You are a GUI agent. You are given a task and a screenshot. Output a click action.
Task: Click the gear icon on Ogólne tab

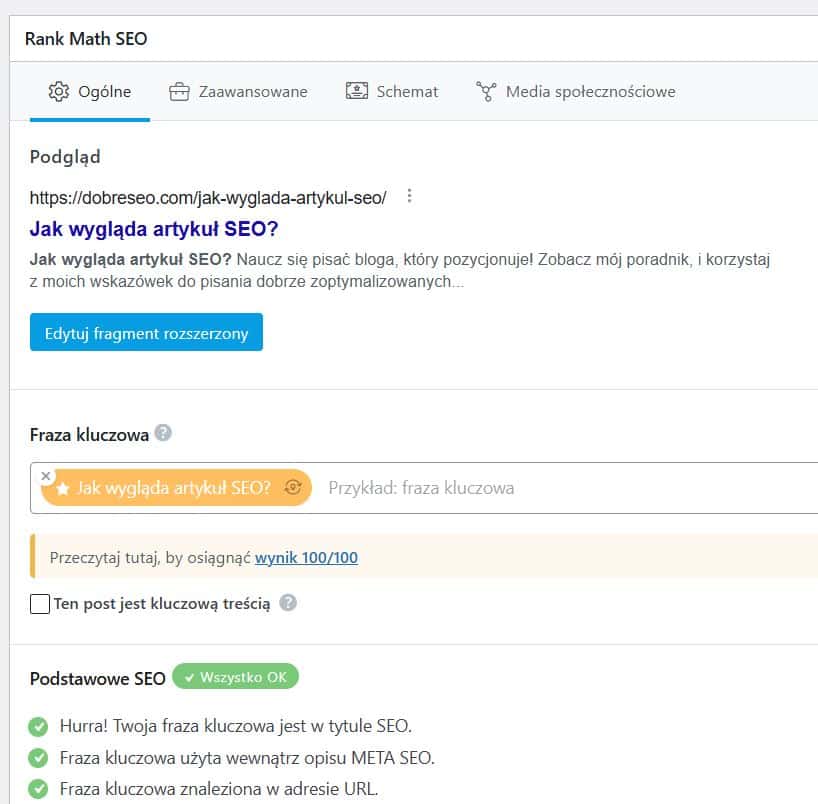(x=59, y=92)
